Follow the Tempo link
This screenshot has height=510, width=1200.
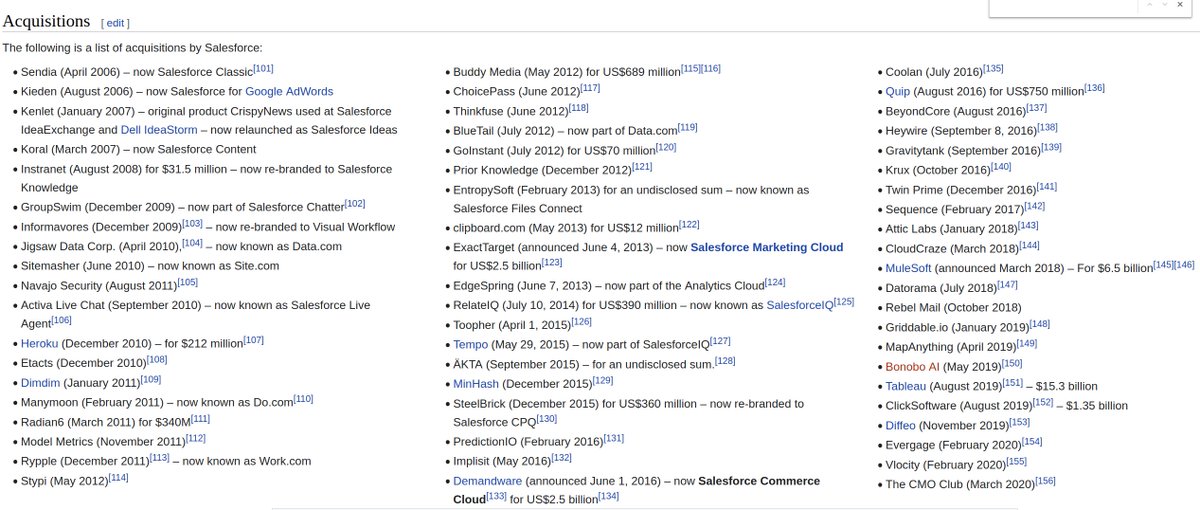tap(470, 344)
